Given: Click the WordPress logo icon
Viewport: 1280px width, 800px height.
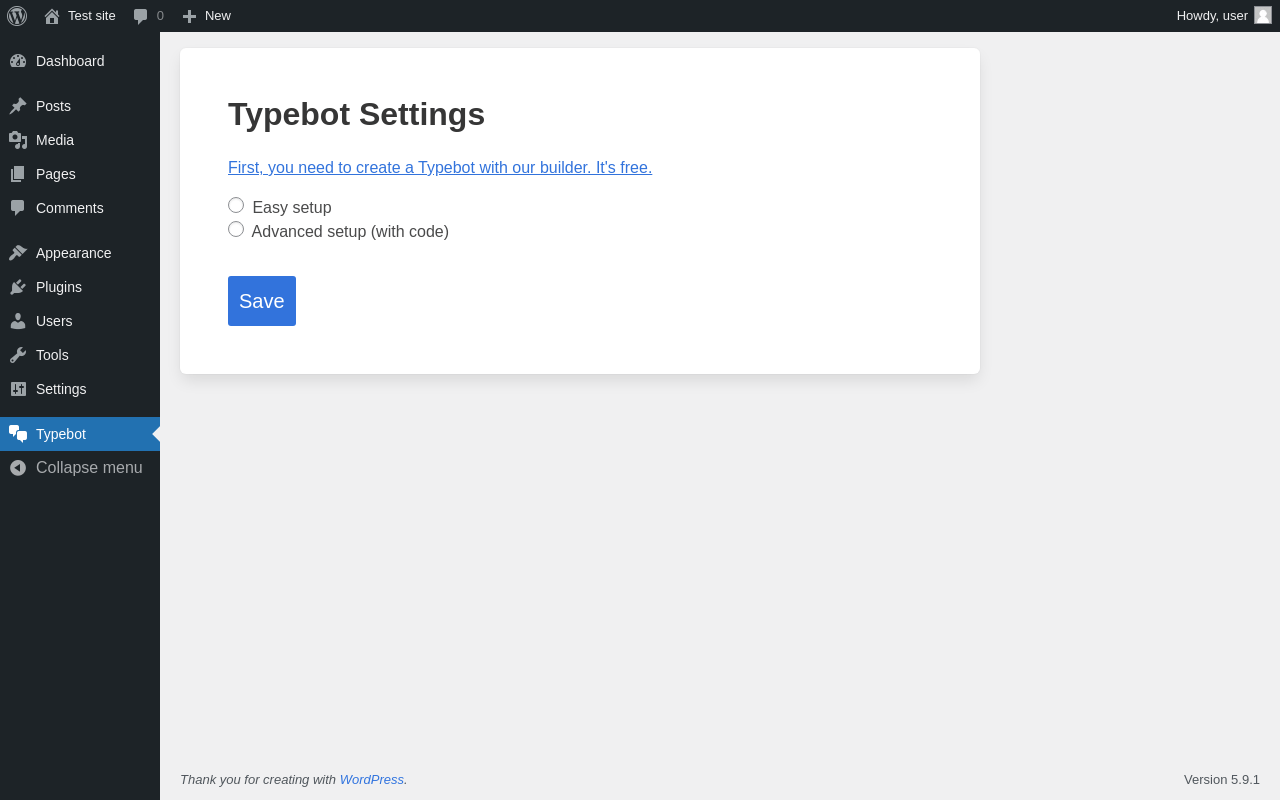Looking at the screenshot, I should (x=17, y=16).
